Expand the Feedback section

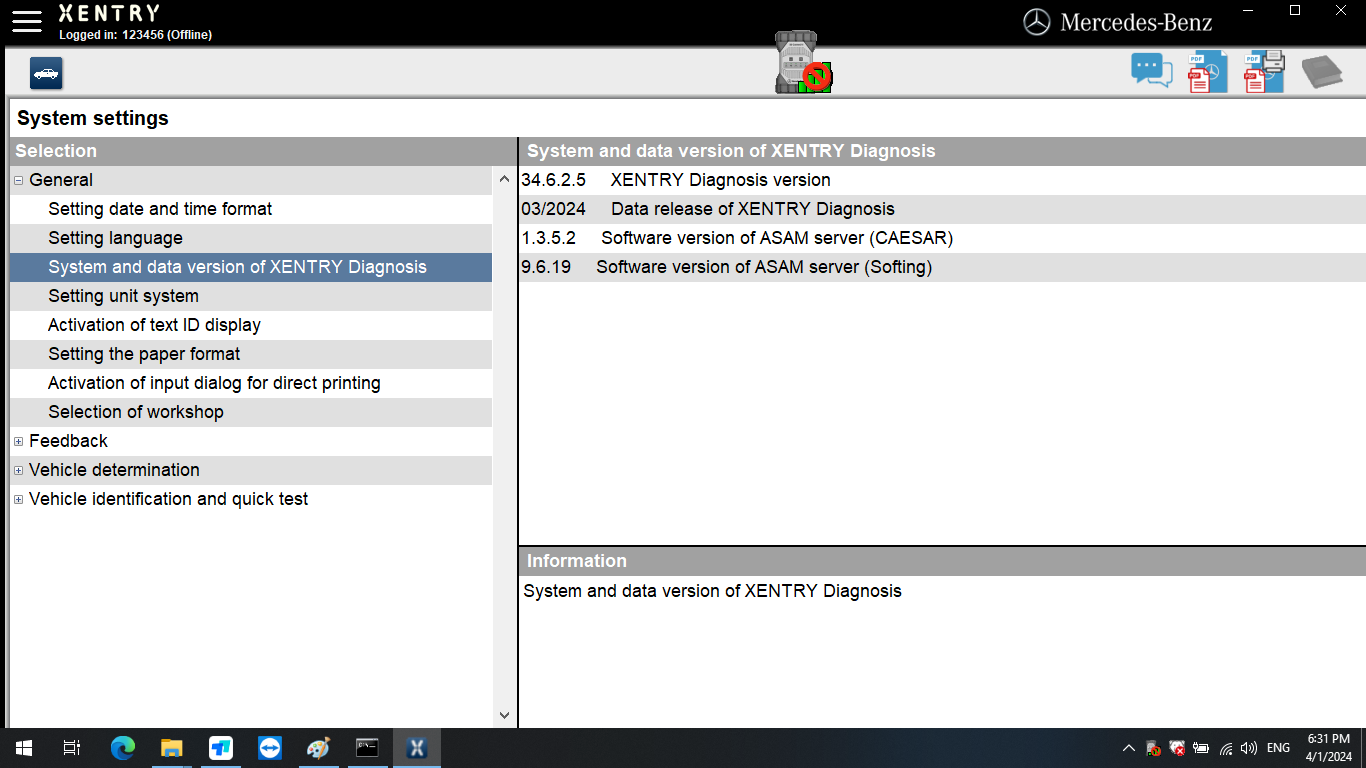[17, 441]
